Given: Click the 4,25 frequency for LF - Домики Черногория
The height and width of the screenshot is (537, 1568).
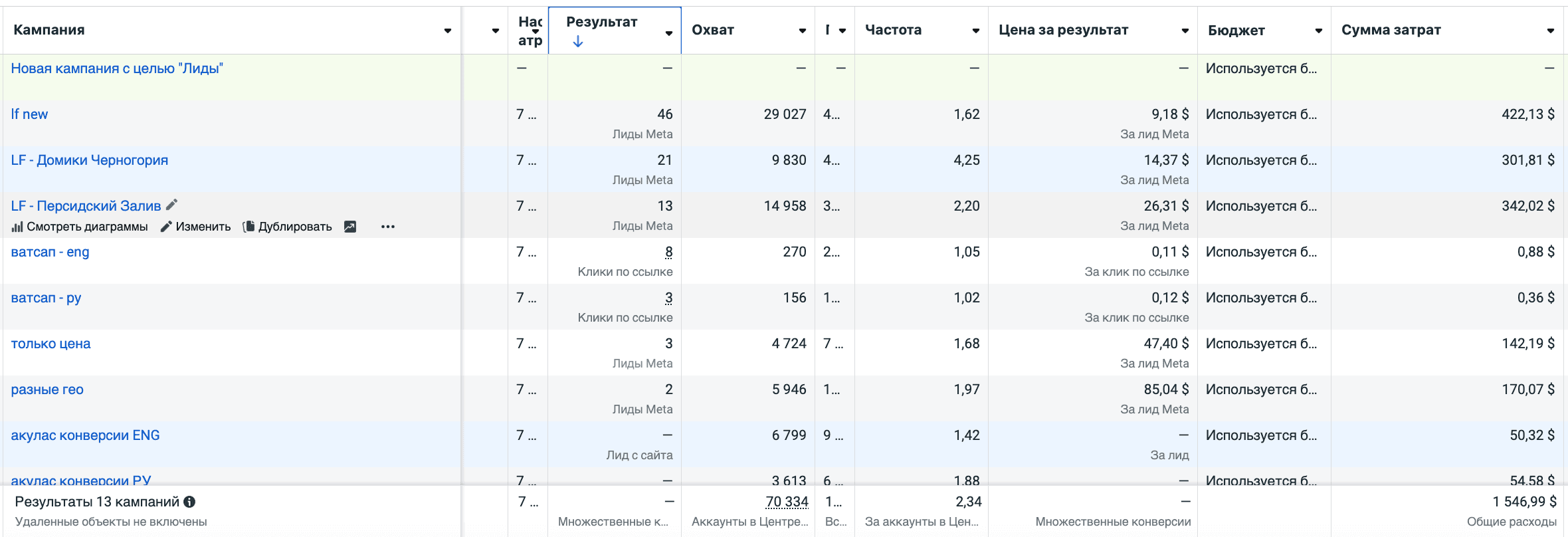Looking at the screenshot, I should [967, 160].
